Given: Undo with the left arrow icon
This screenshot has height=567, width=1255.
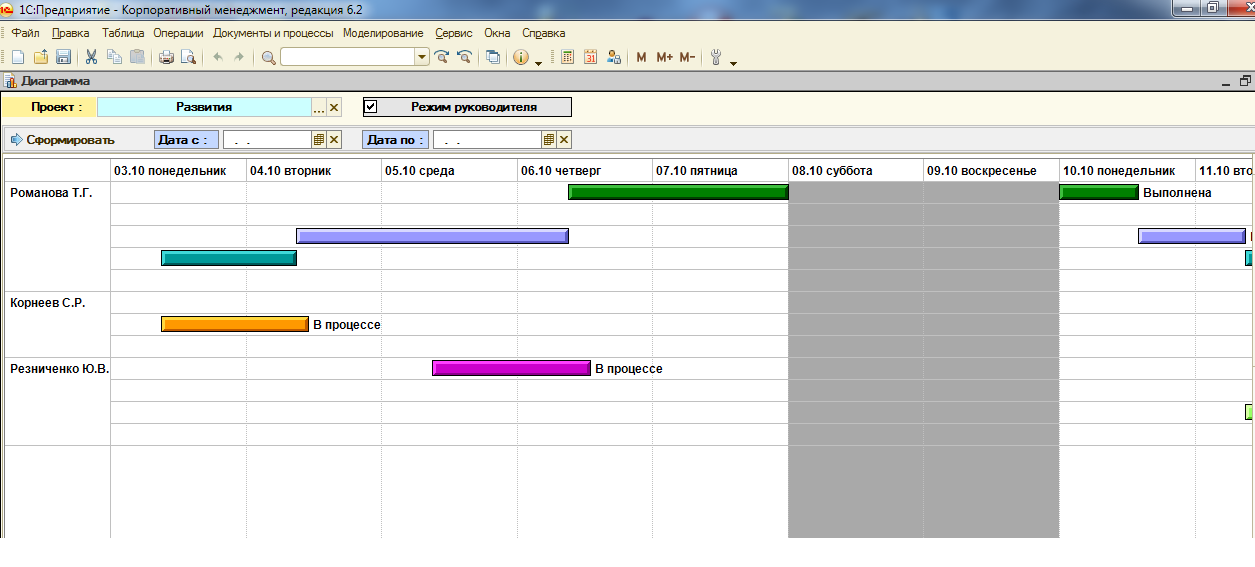Looking at the screenshot, I should click(217, 57).
